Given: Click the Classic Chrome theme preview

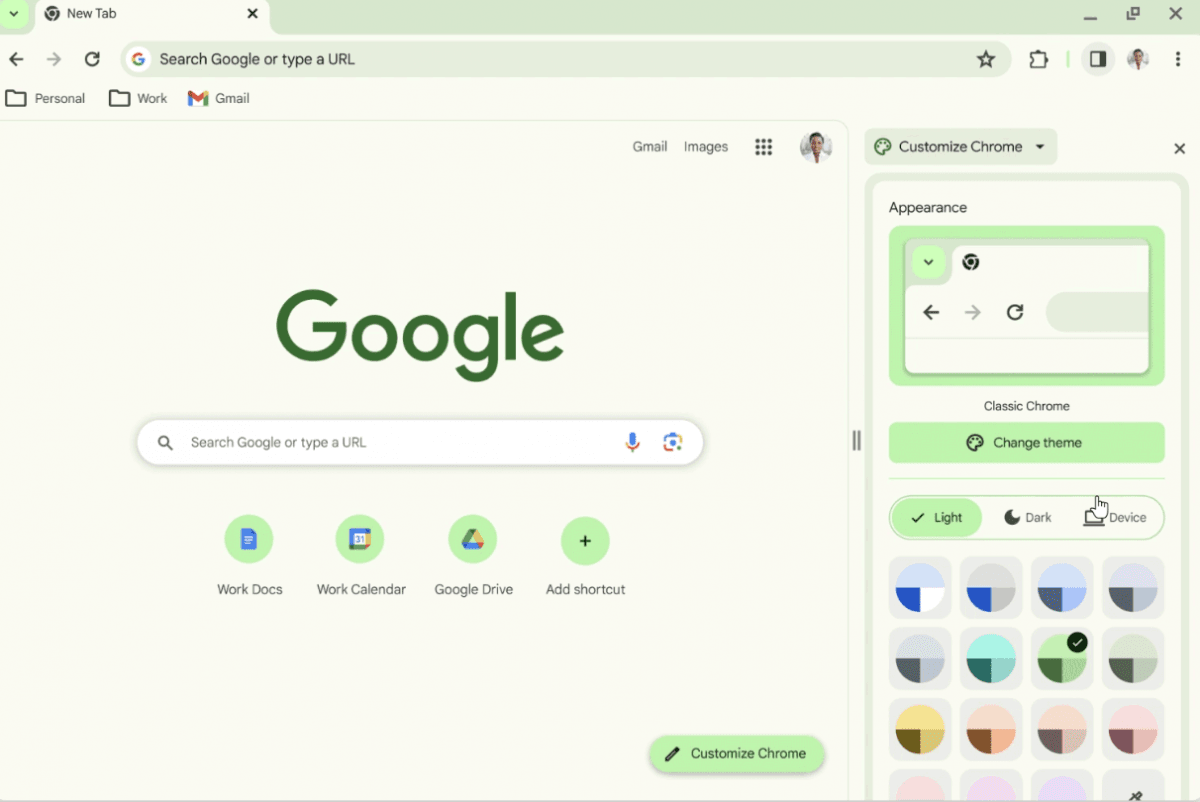Looking at the screenshot, I should (x=1027, y=306).
